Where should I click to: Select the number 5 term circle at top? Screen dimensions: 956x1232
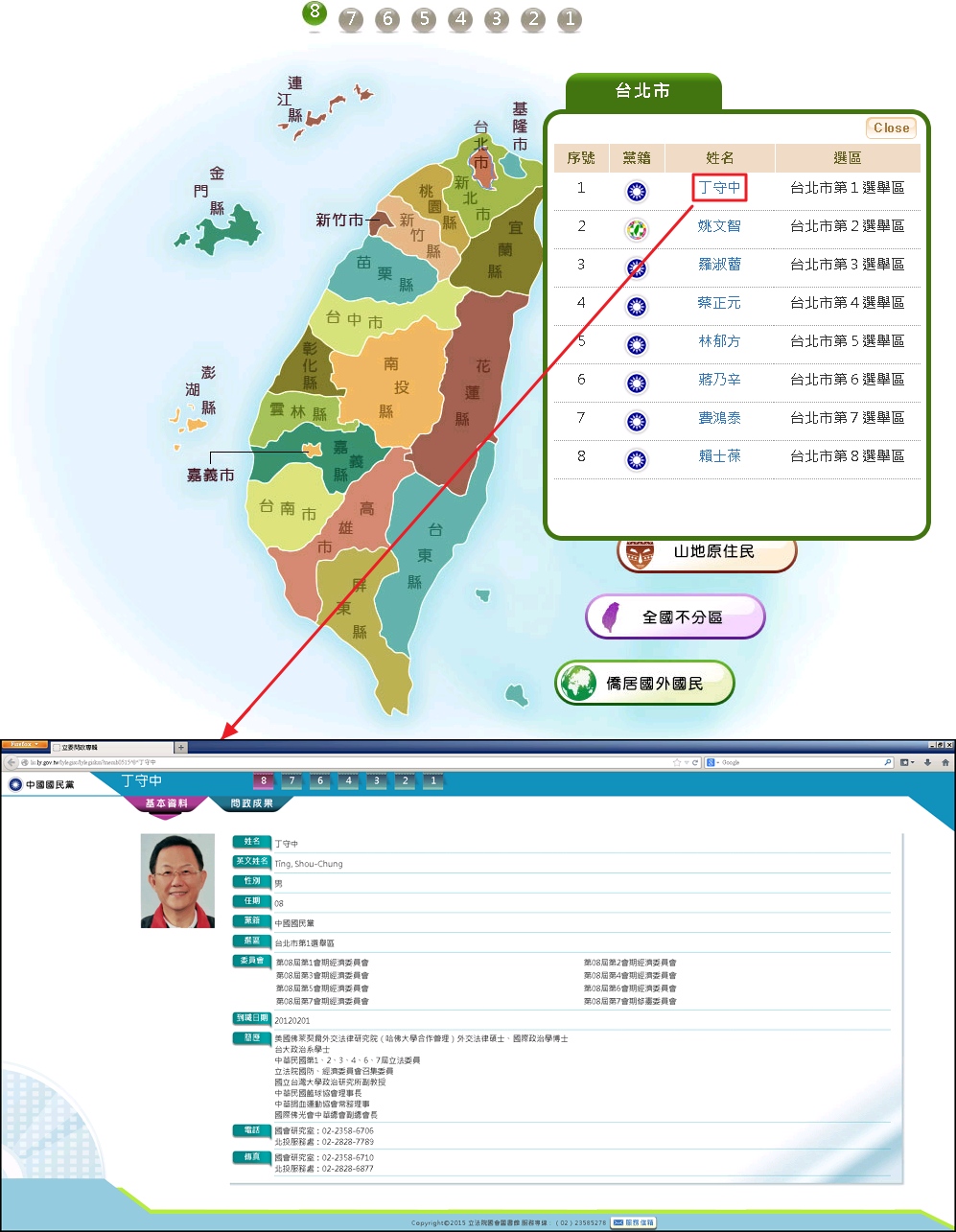pos(424,19)
